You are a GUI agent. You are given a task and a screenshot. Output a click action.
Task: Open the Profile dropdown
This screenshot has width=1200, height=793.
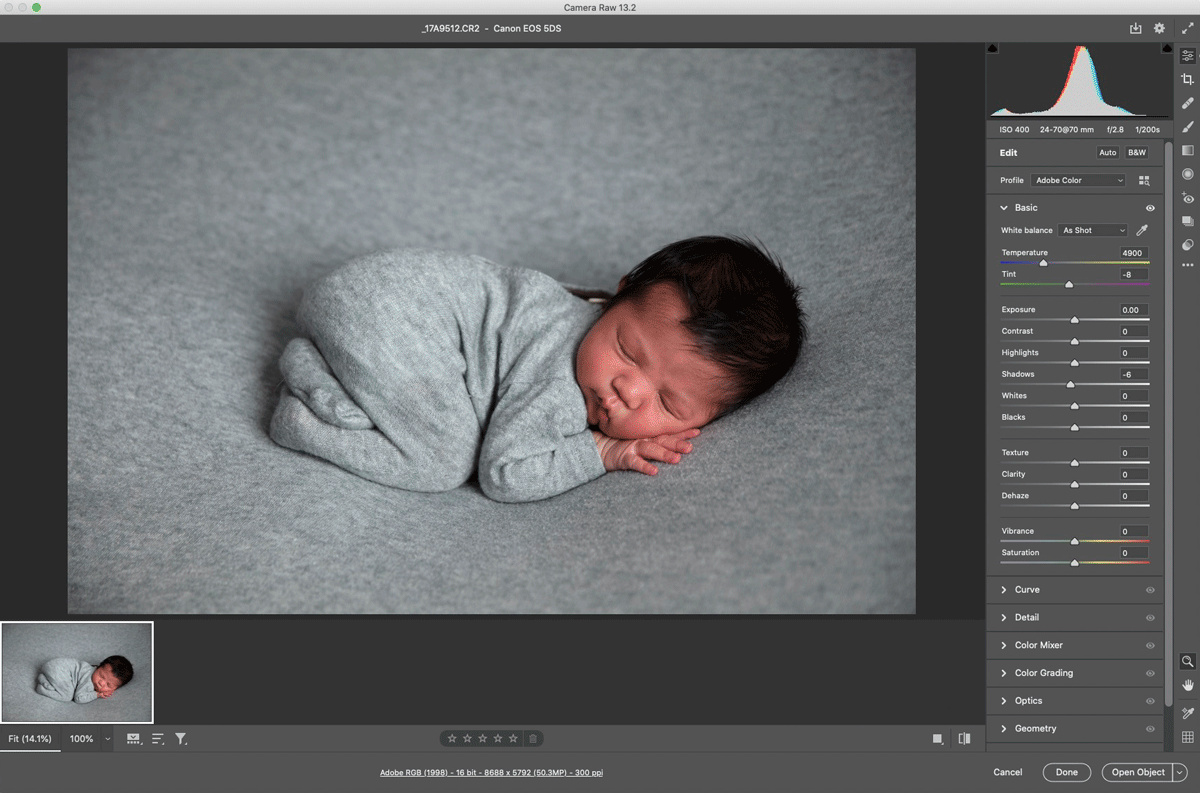click(1077, 180)
